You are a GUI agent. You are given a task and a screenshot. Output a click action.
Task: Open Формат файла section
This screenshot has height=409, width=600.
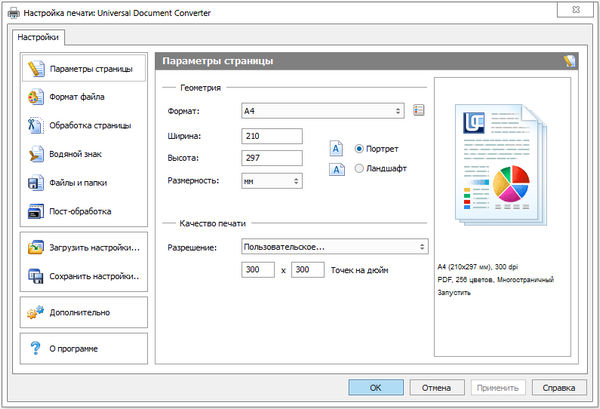pos(84,97)
